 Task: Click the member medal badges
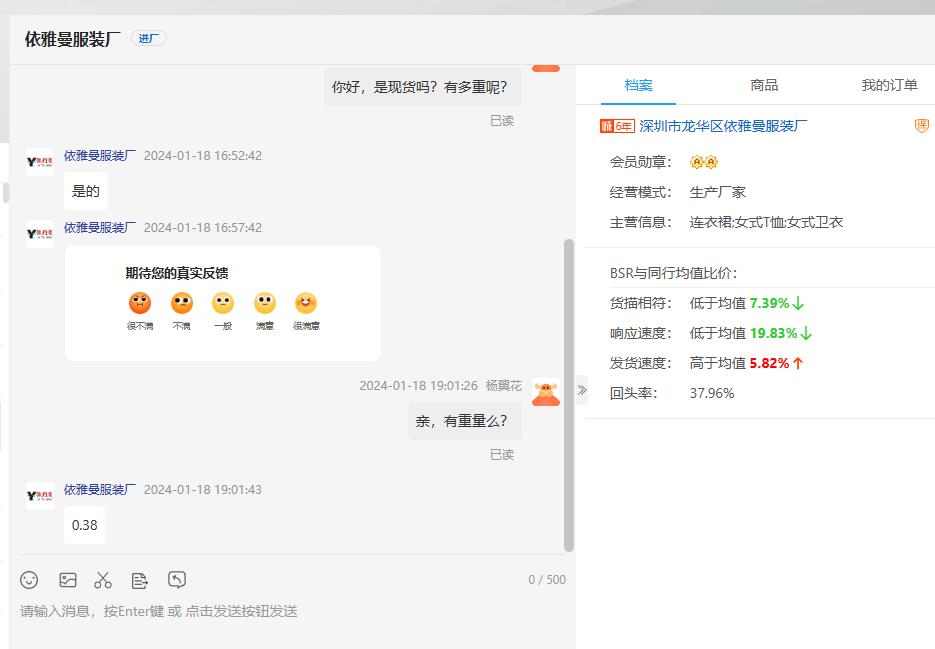pos(704,162)
